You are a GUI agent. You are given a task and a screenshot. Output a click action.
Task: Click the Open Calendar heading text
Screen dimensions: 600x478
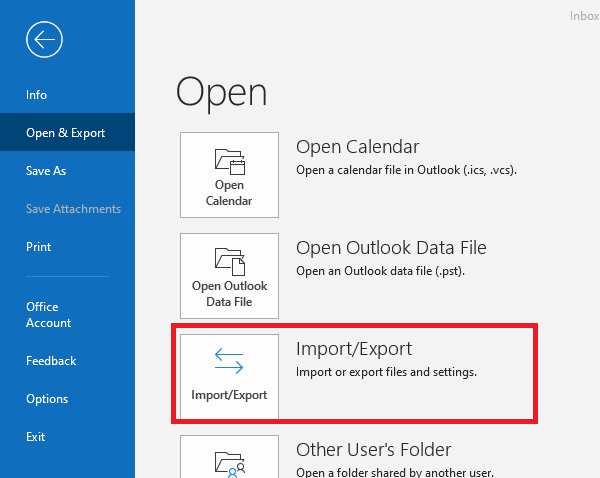357,147
